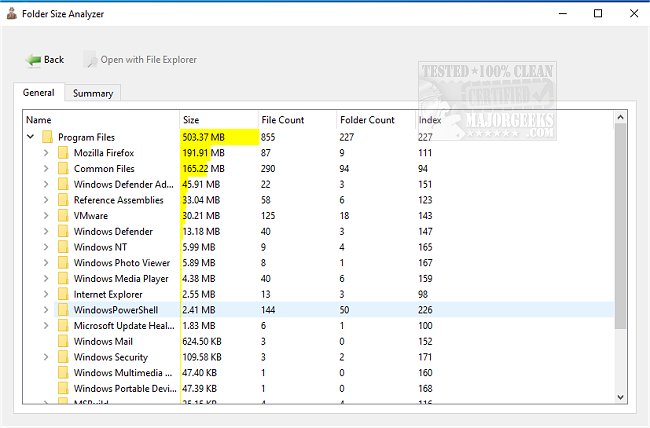This screenshot has height=428, width=650.
Task: Select the Windows Defender Ad... folder icon
Action: coord(63,184)
